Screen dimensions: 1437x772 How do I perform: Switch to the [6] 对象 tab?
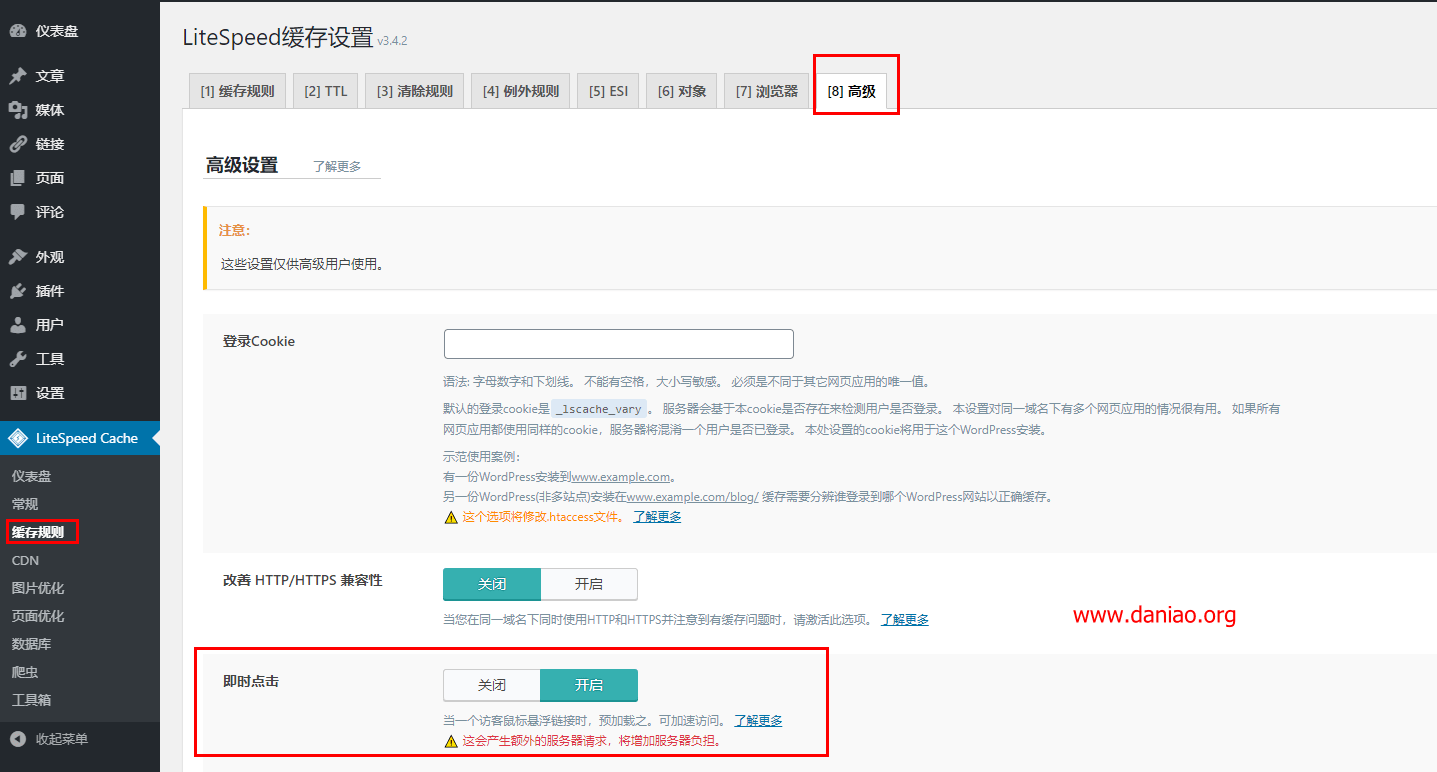[x=682, y=91]
